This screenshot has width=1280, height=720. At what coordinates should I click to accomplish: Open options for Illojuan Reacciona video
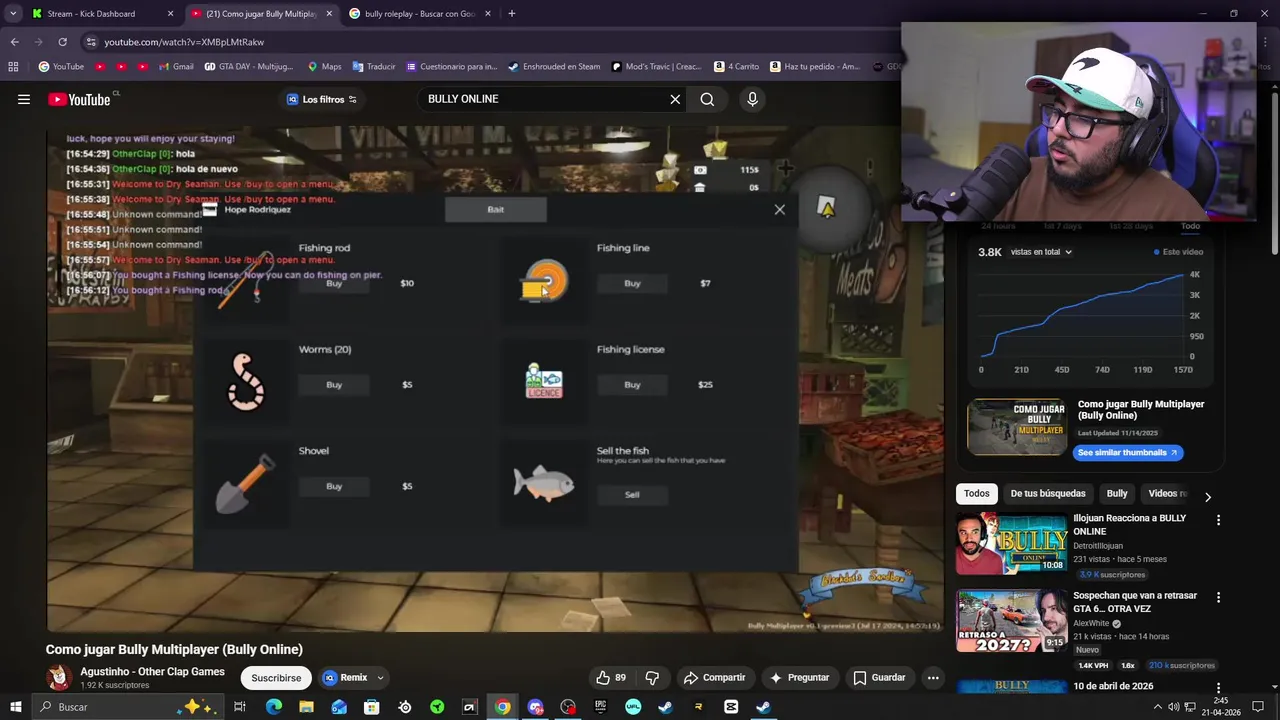pos(1218,520)
